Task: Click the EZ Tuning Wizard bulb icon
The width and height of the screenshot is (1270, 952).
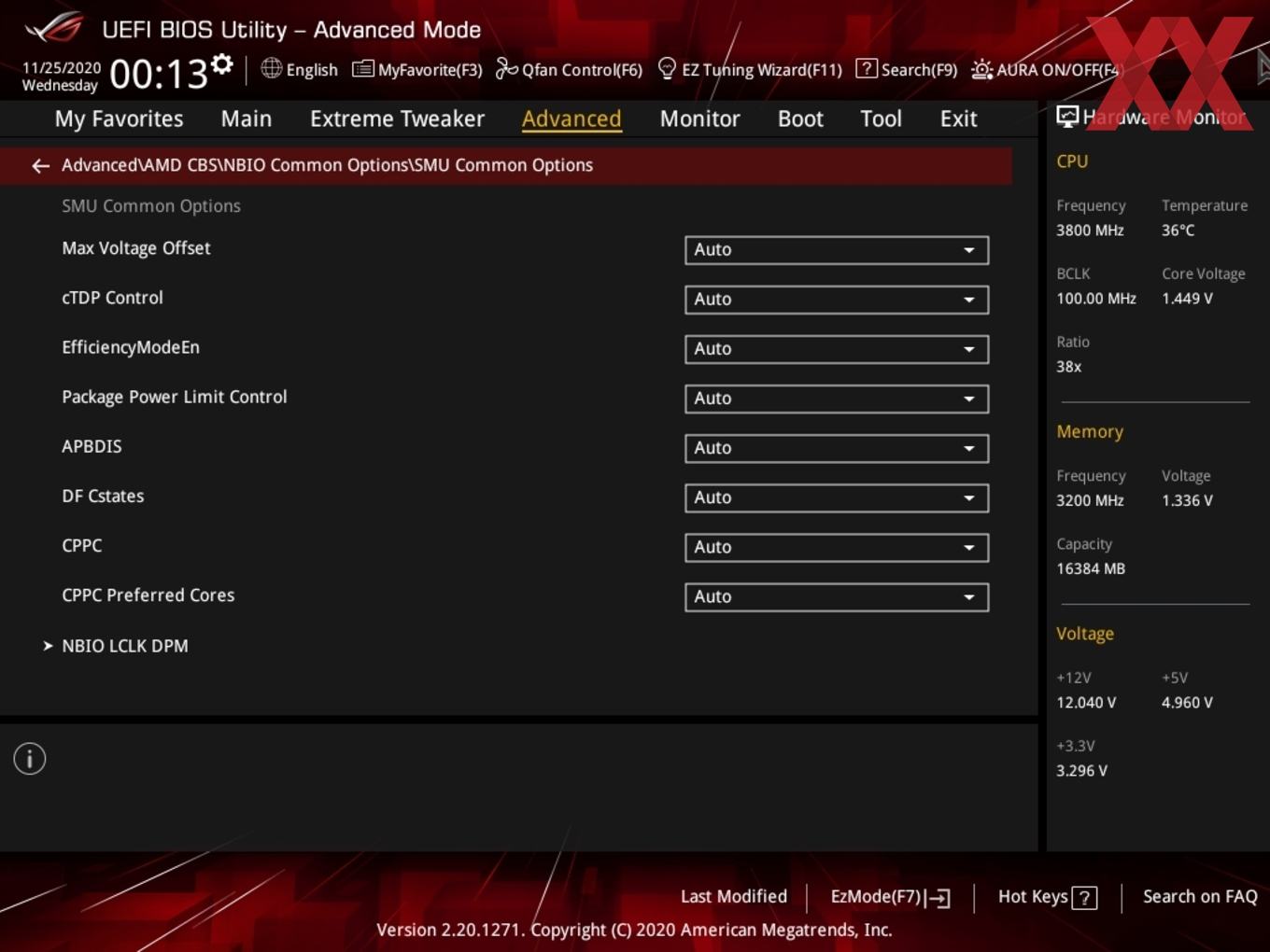Action: coord(667,68)
